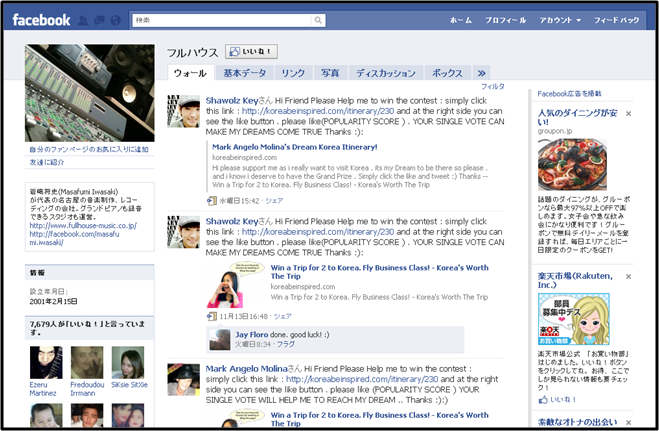This screenshot has width=659, height=431.
Task: Open the seafood paella ad image
Action: [572, 164]
